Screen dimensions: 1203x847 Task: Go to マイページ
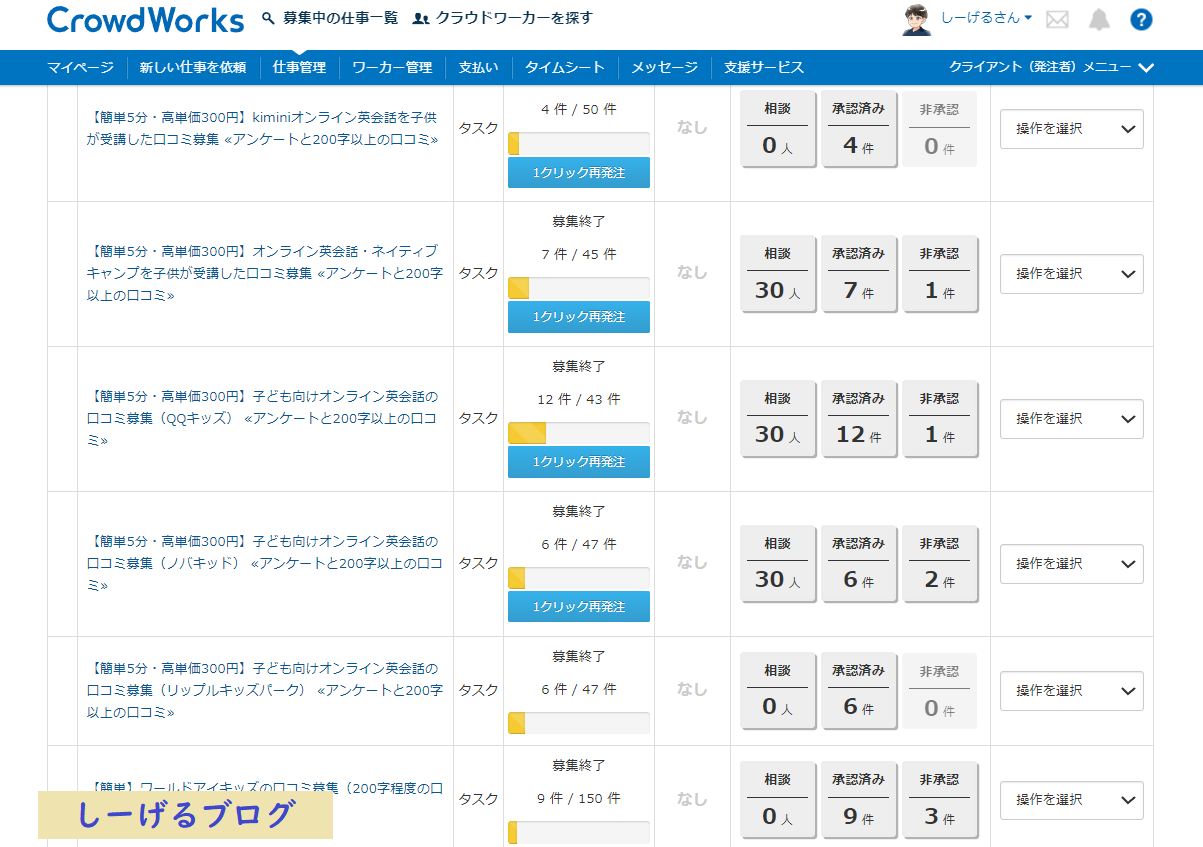(x=81, y=67)
